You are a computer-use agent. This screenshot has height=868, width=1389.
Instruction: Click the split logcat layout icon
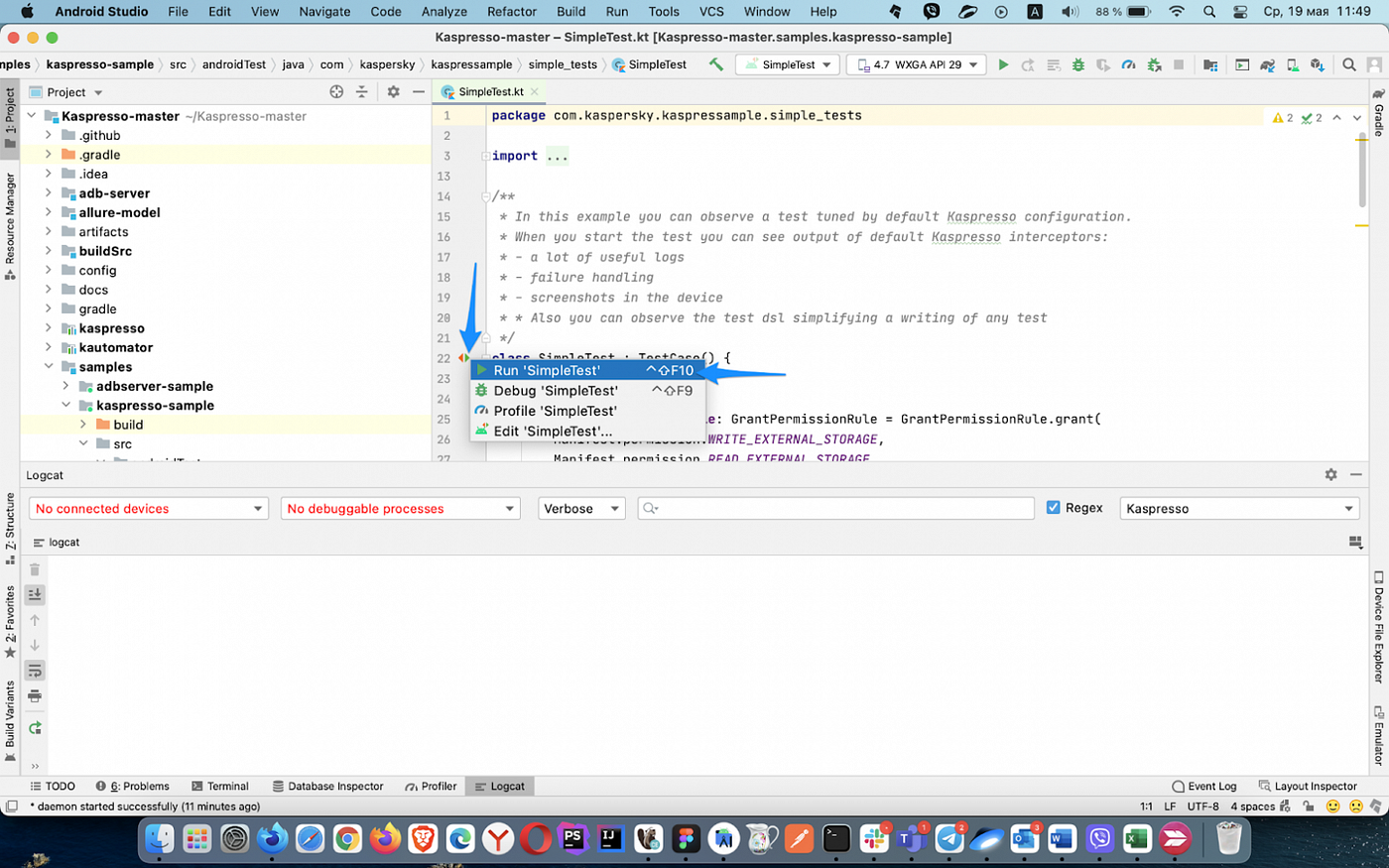click(1355, 543)
